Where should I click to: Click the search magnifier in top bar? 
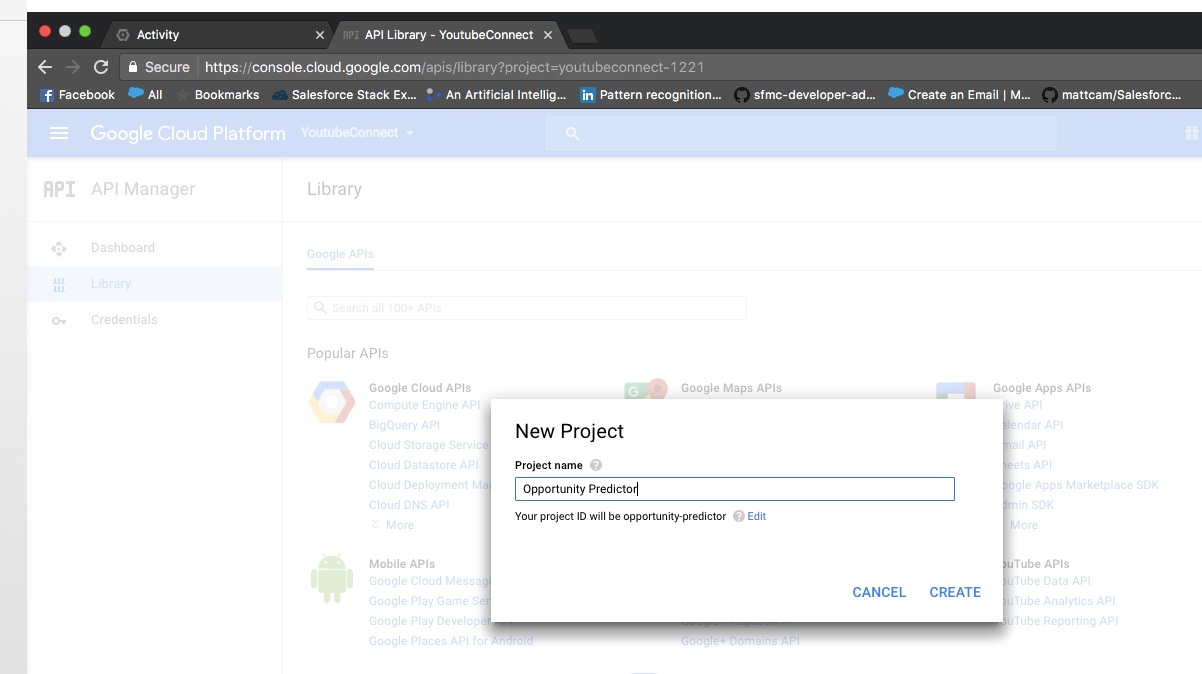click(x=572, y=133)
